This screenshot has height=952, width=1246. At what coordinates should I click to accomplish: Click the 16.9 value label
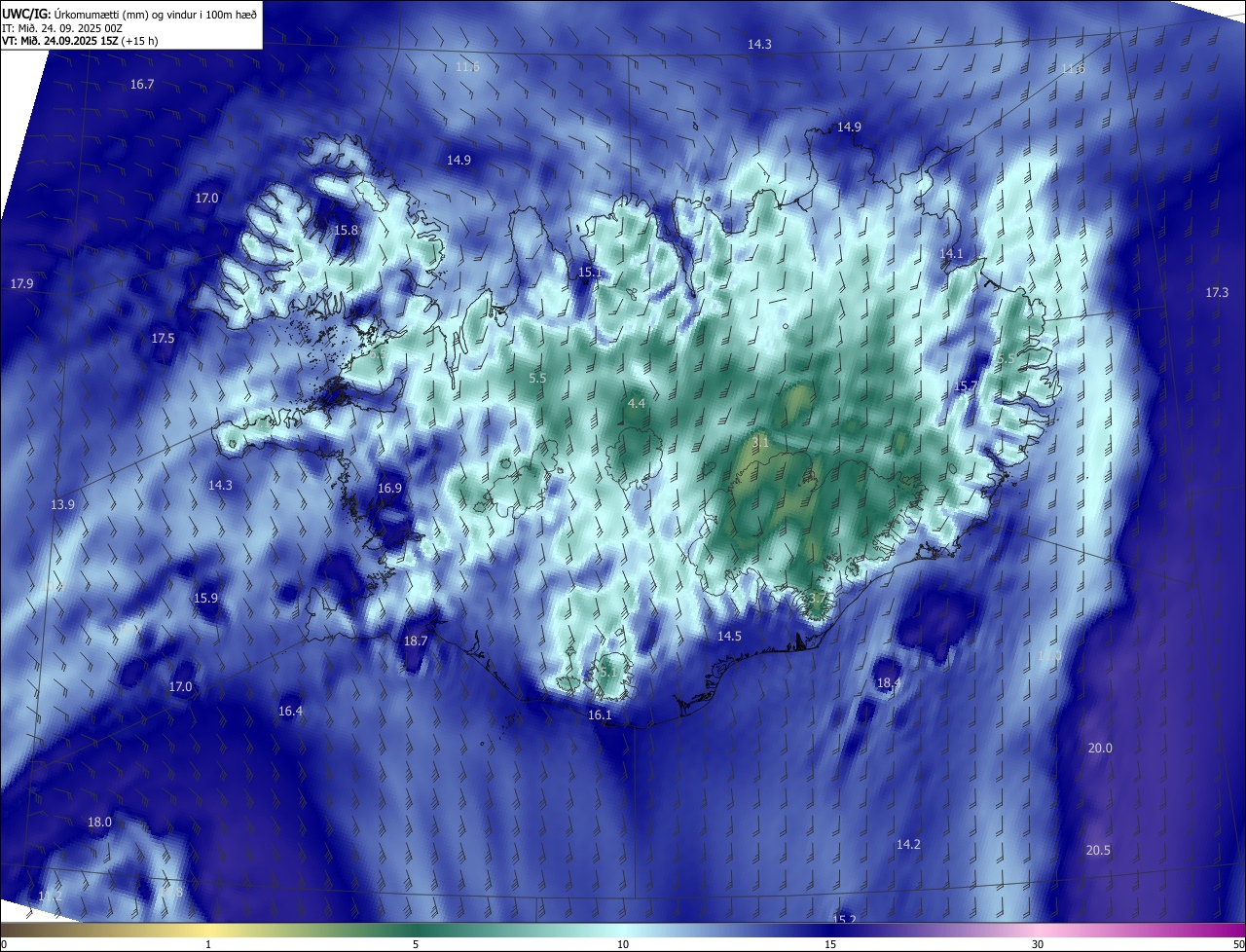pyautogui.click(x=388, y=489)
